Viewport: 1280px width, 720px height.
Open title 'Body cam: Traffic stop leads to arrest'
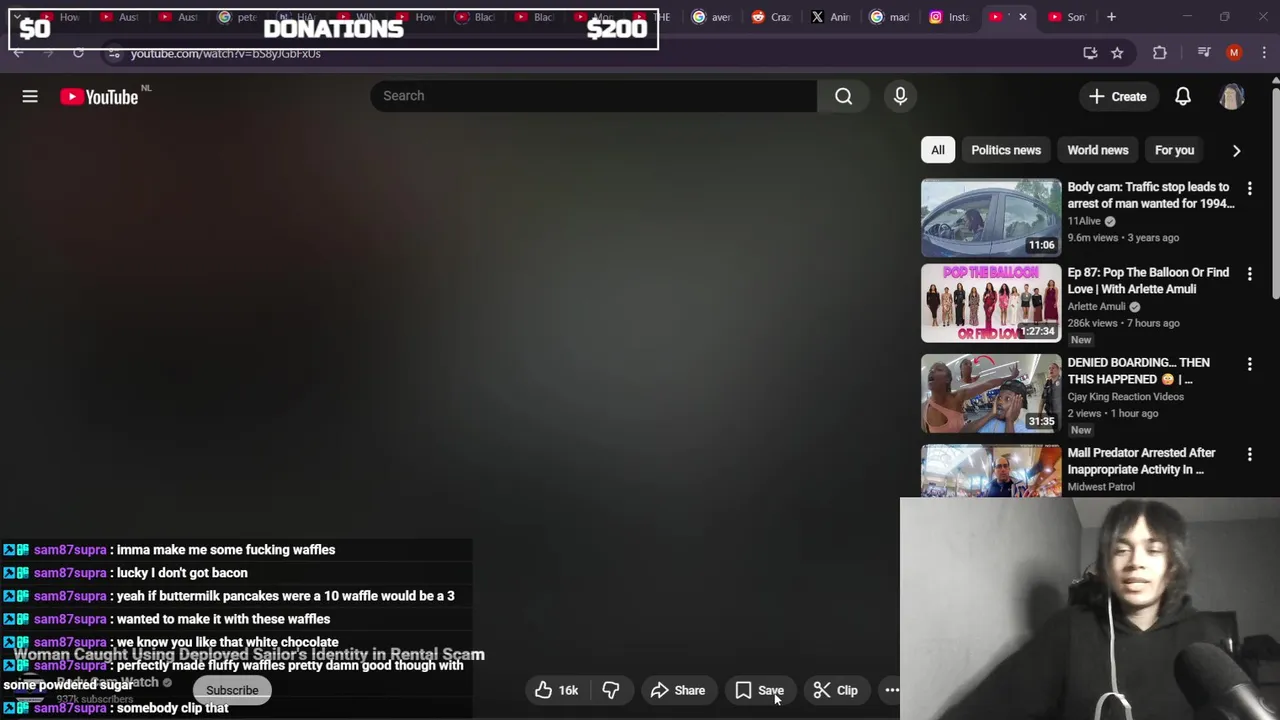[1150, 195]
